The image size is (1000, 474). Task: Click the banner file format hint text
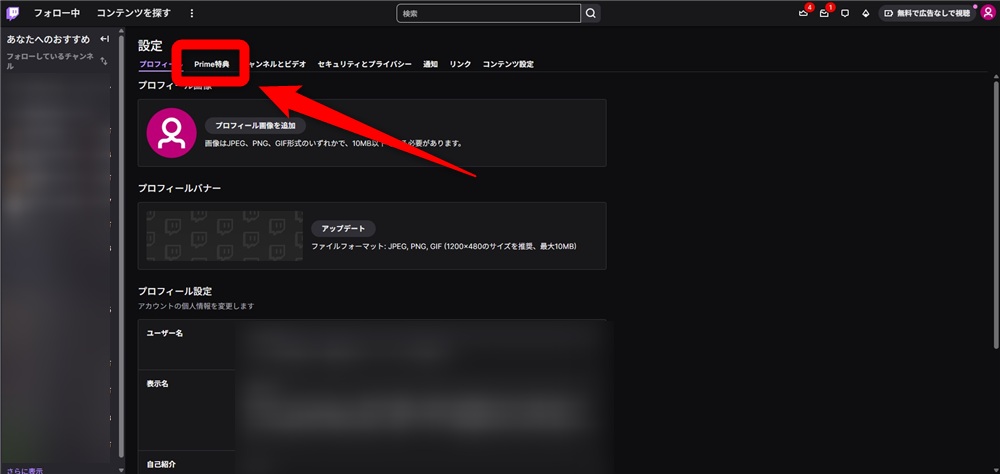444,246
